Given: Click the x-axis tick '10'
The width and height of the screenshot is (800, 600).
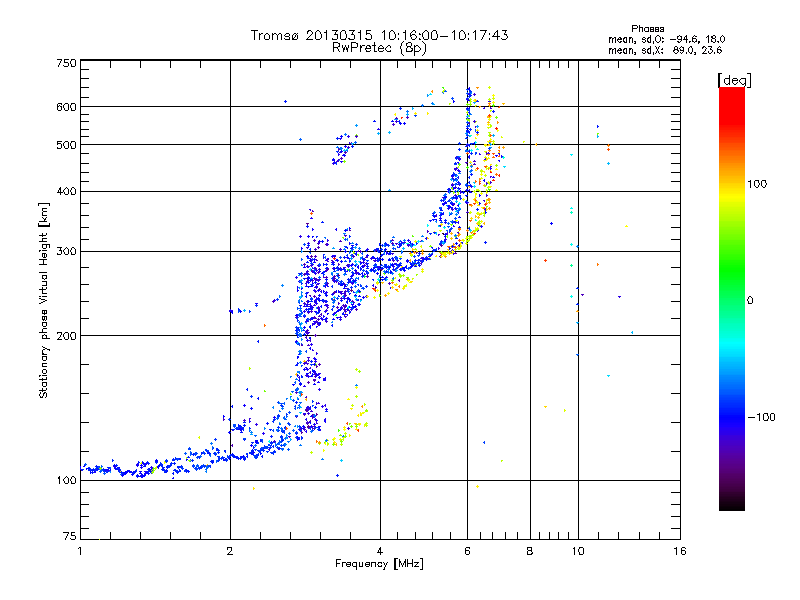Looking at the screenshot, I should coord(578,551).
